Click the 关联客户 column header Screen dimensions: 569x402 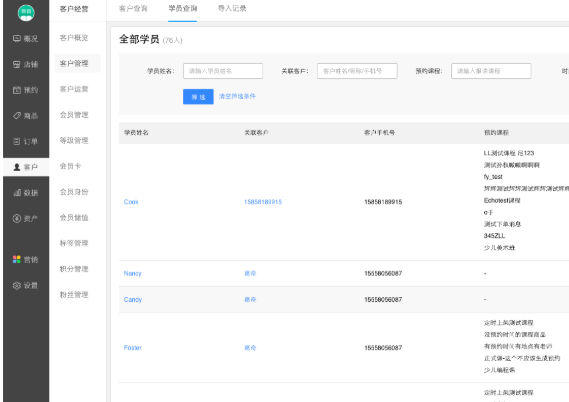tap(256, 133)
